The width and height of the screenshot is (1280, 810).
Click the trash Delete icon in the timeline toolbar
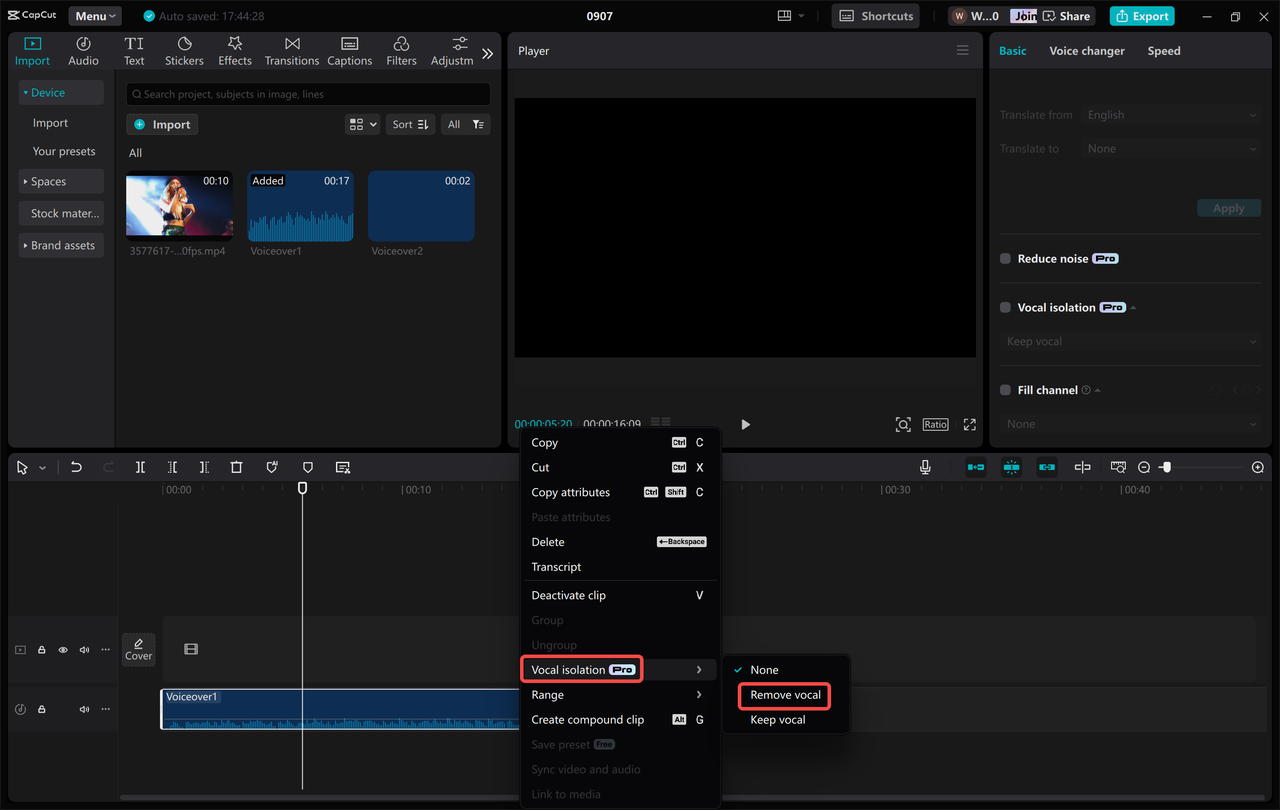[x=236, y=467]
